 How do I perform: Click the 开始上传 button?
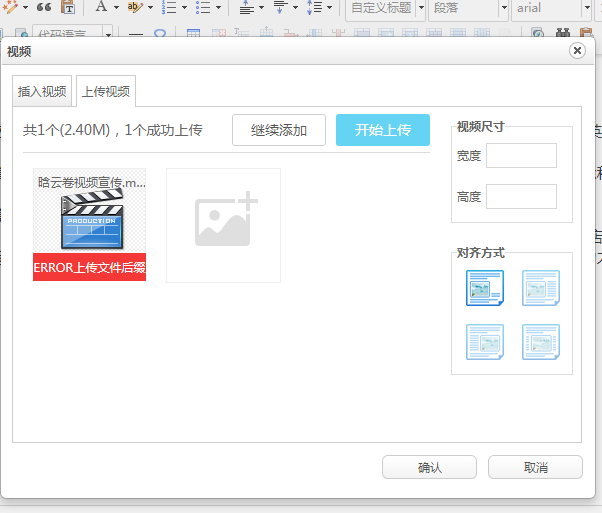[x=383, y=130]
